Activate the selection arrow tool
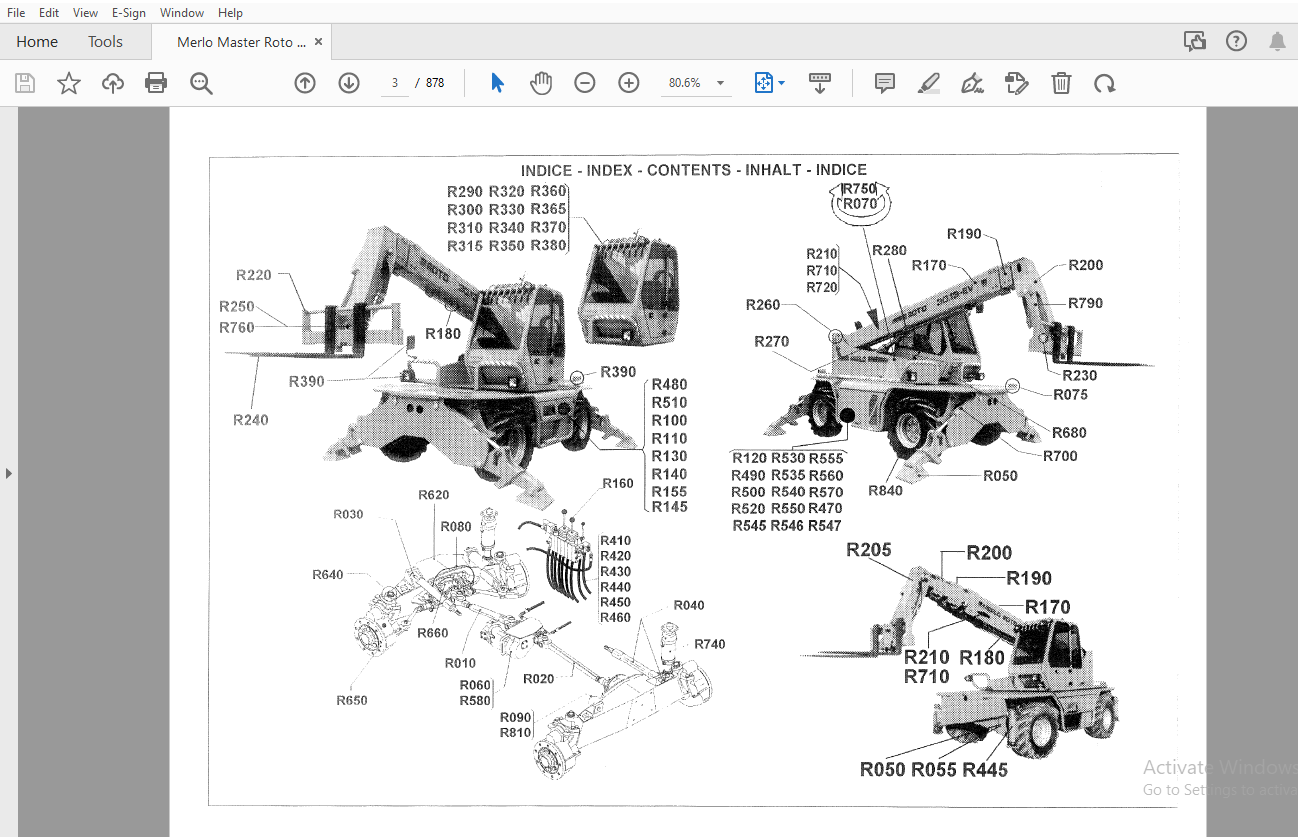The image size is (1298, 837). coord(497,83)
